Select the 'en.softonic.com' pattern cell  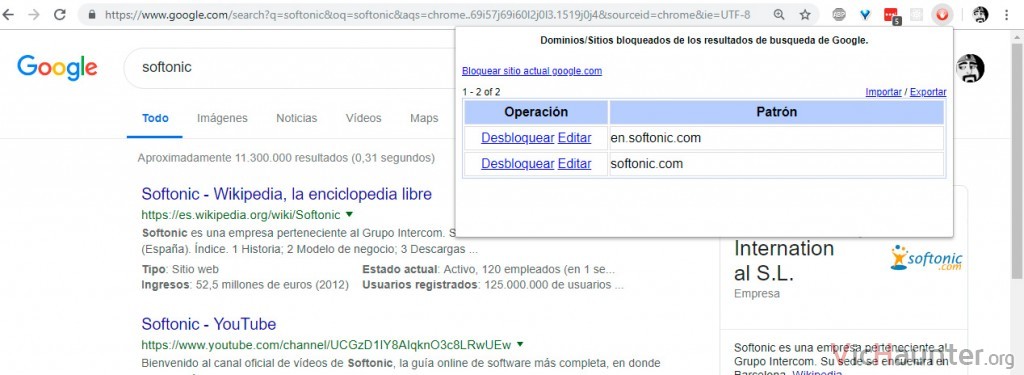[776, 138]
